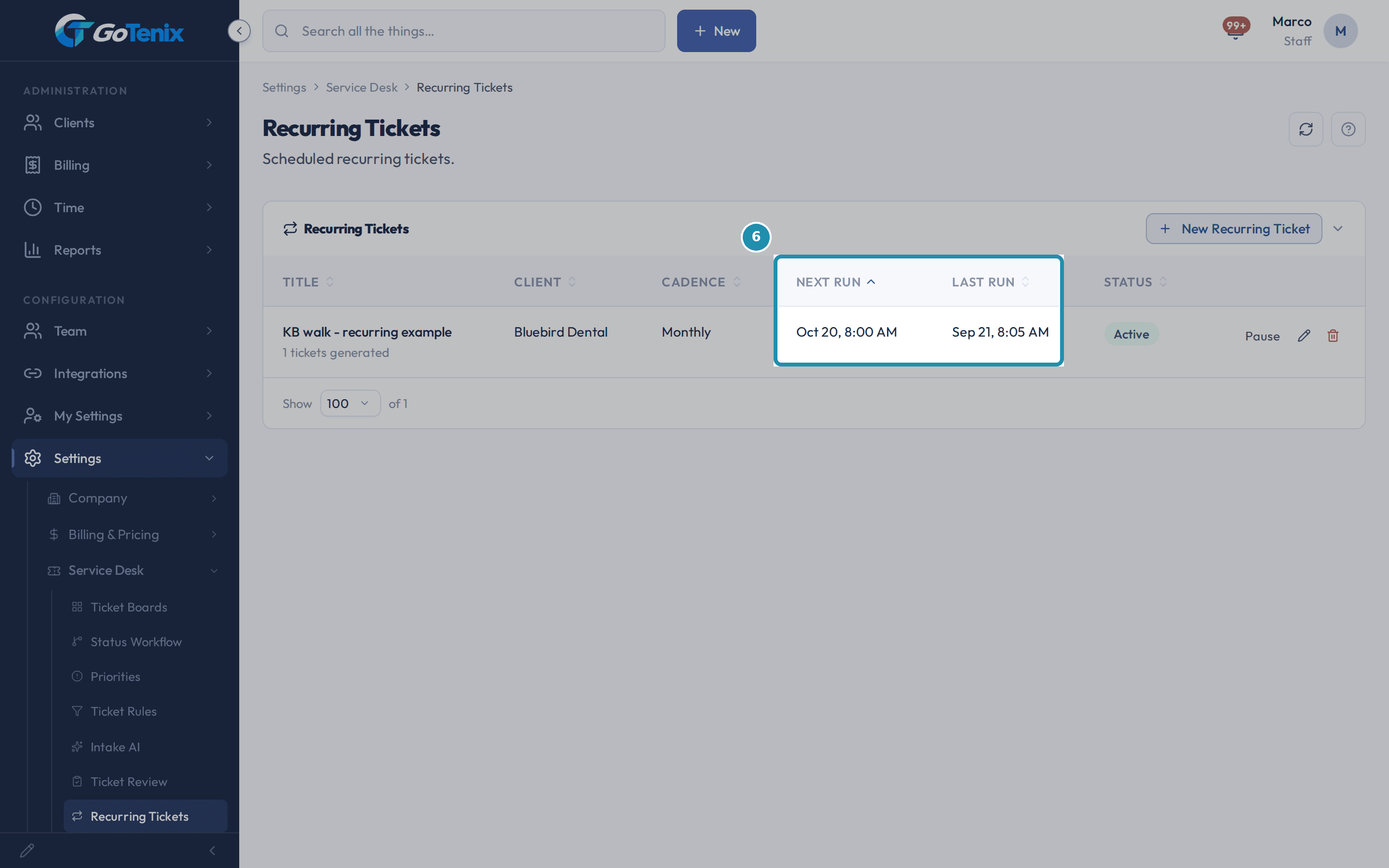Image resolution: width=1389 pixels, height=868 pixels.
Task: Click New Recurring Ticket button
Action: pos(1233,229)
